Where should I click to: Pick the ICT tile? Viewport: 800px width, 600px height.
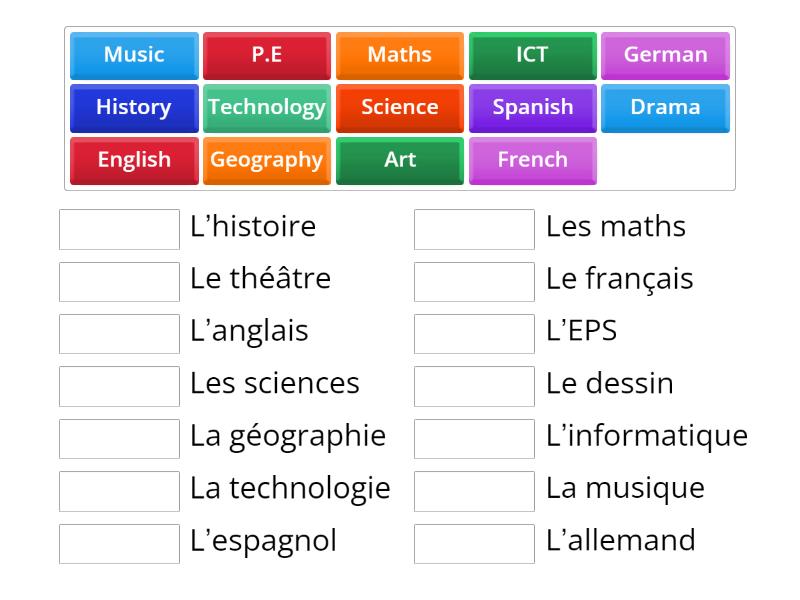[x=532, y=56]
